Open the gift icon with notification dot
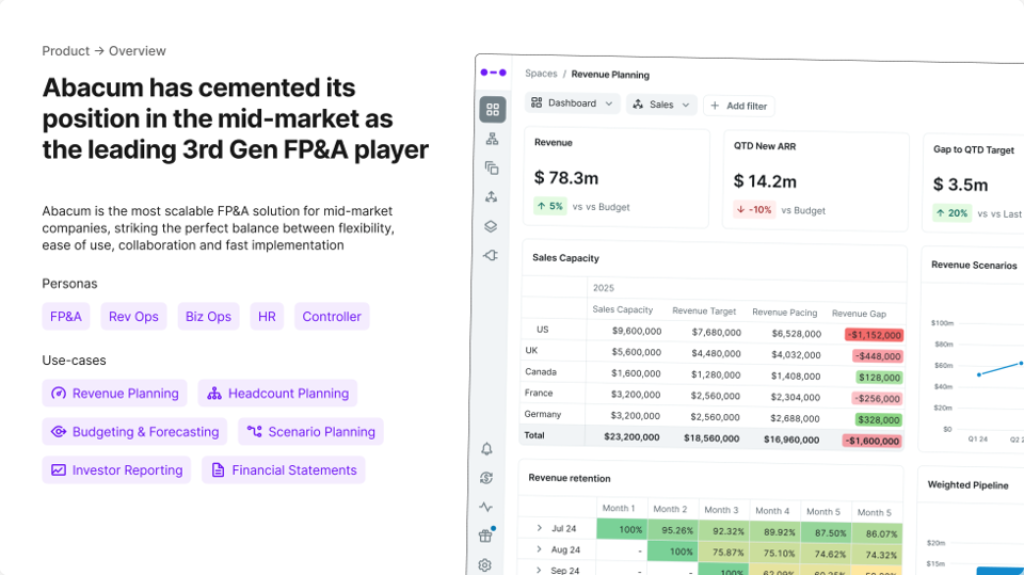The image size is (1024, 575). [487, 536]
